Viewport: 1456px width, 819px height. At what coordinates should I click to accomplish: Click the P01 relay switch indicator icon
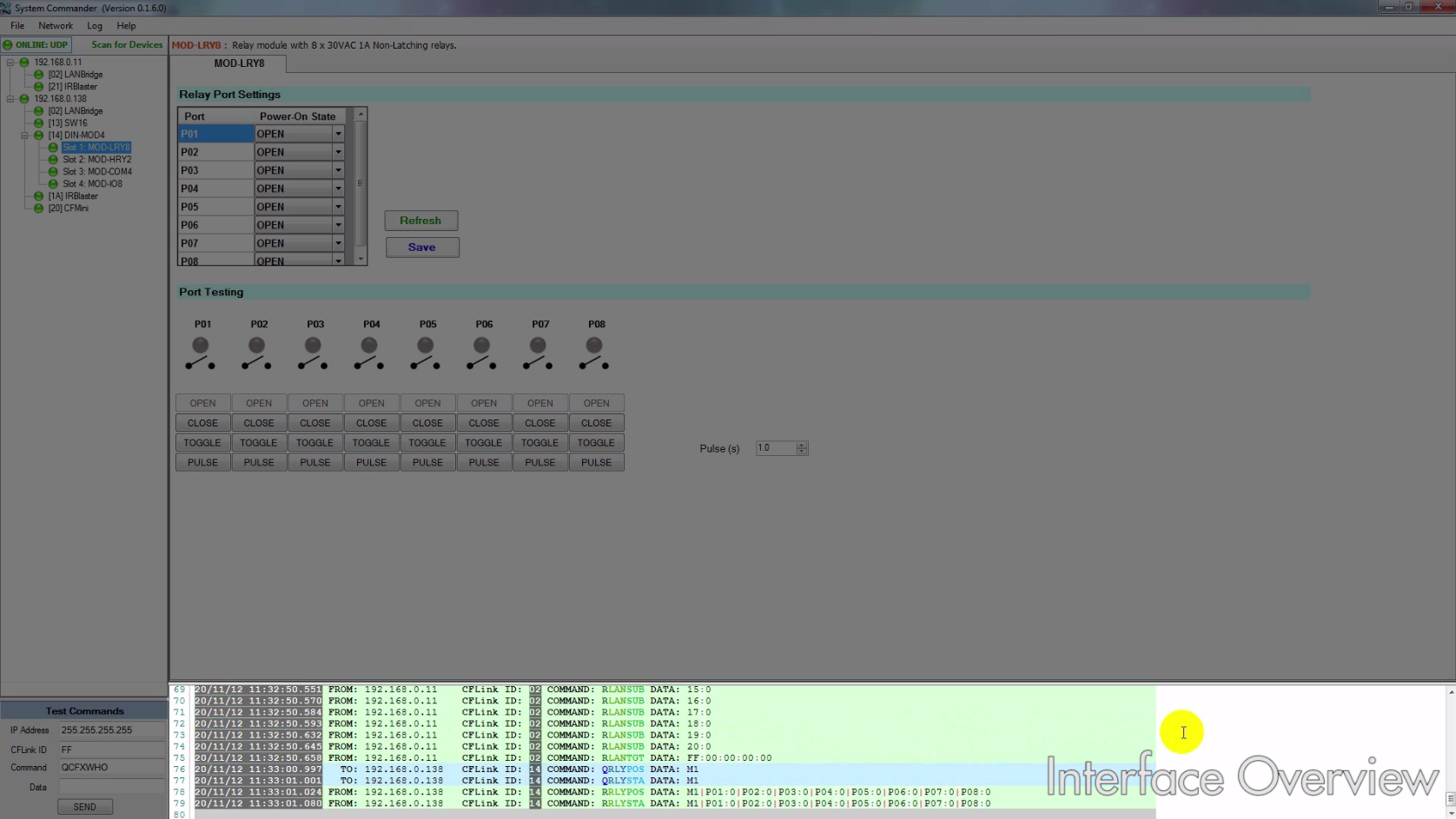pos(200,353)
